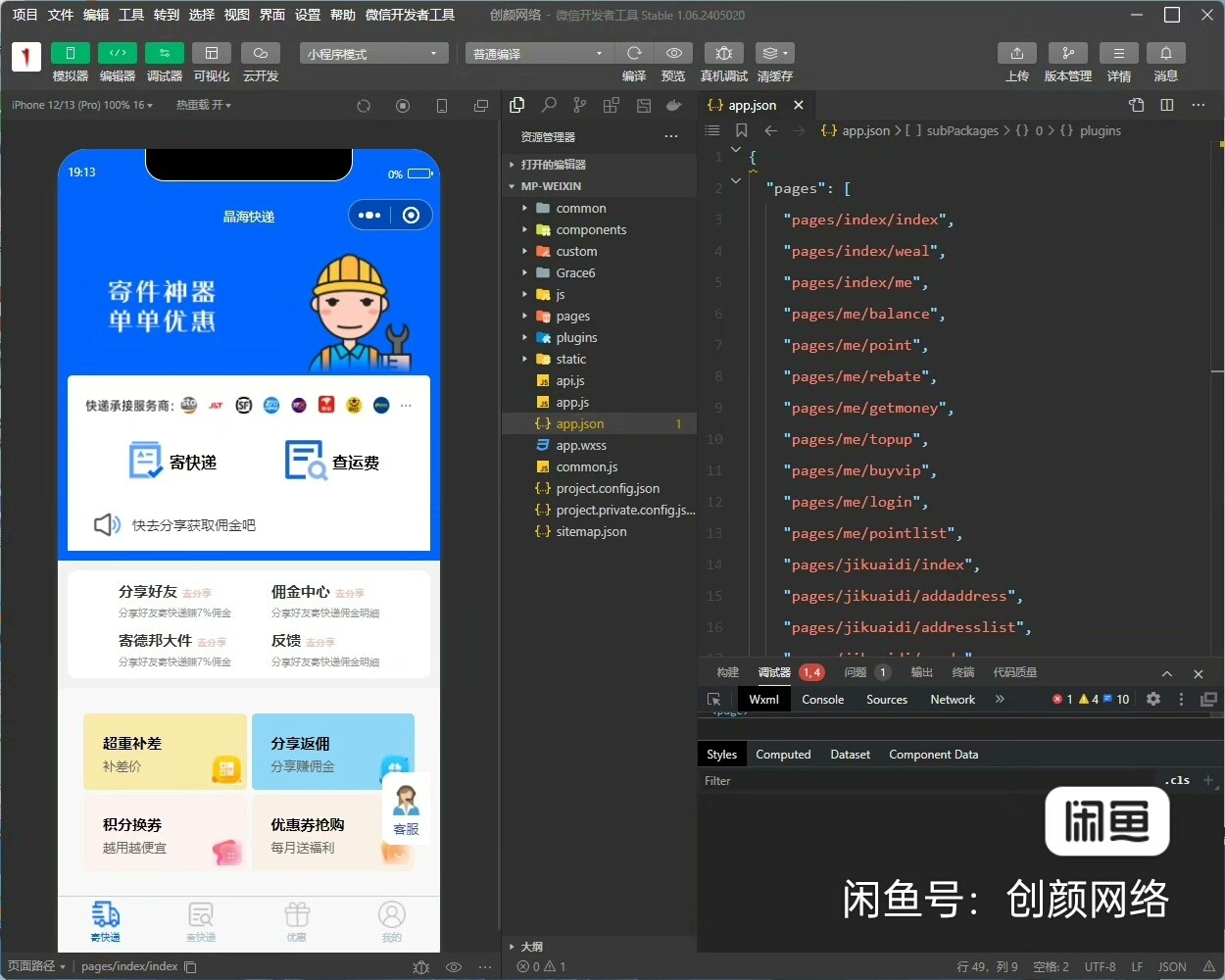Open project details icon
This screenshot has width=1225, height=980.
pos(1119,53)
